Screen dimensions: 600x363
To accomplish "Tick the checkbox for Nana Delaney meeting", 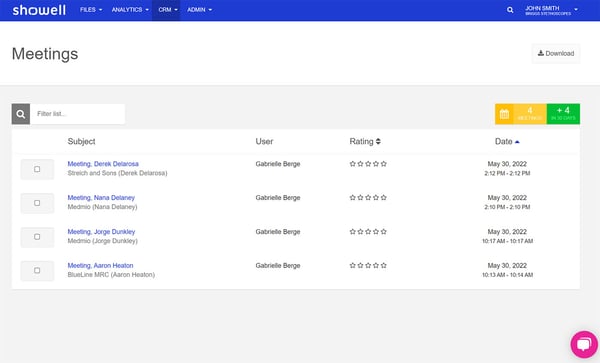I will coord(37,203).
